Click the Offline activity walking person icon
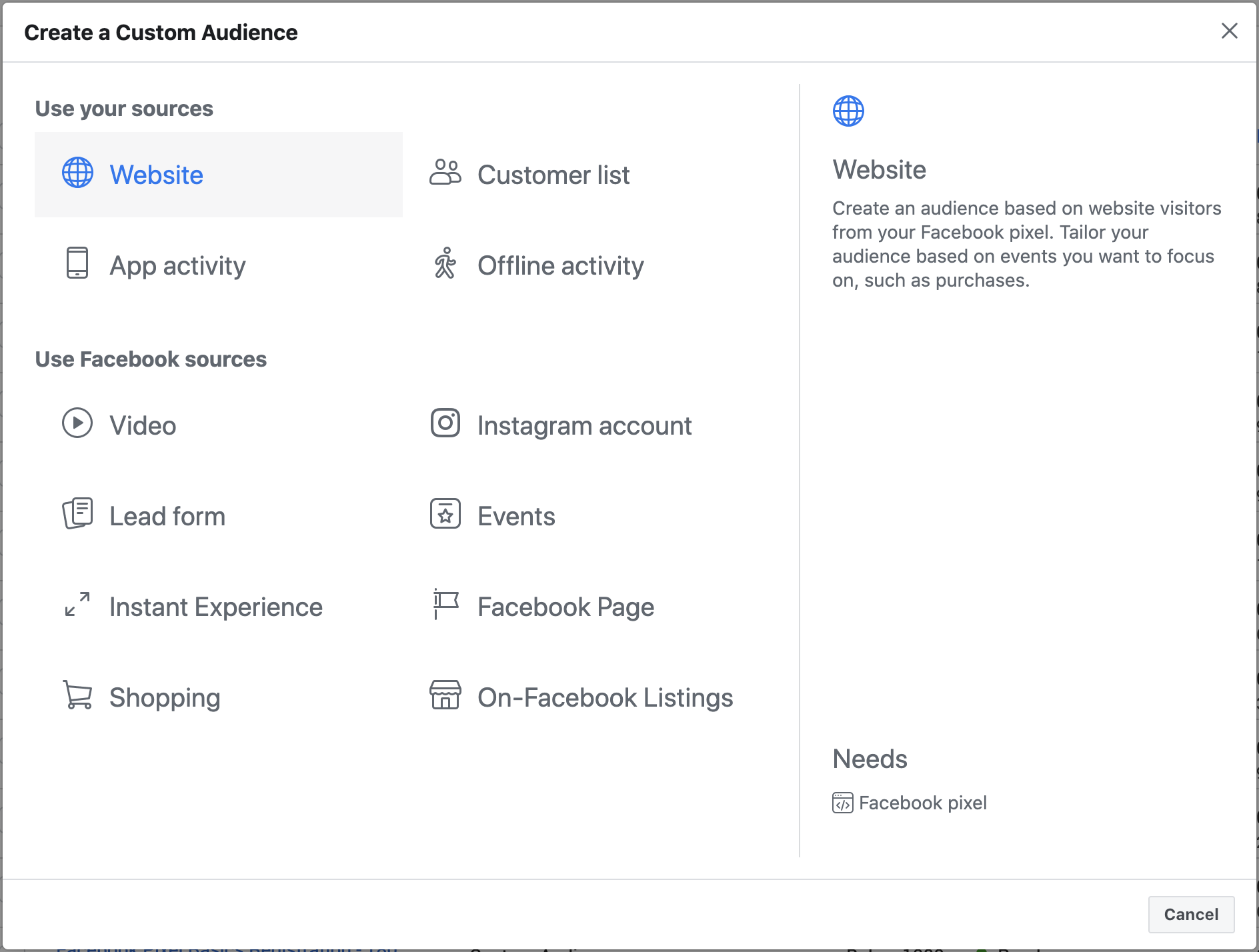Viewport: 1259px width, 952px height. click(x=445, y=263)
